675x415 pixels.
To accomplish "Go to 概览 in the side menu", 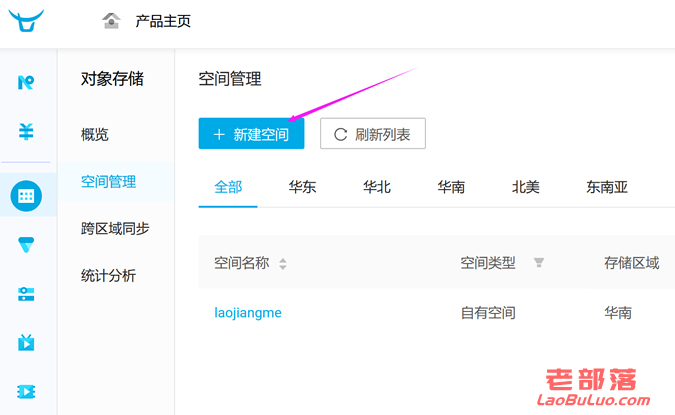I will click(95, 134).
